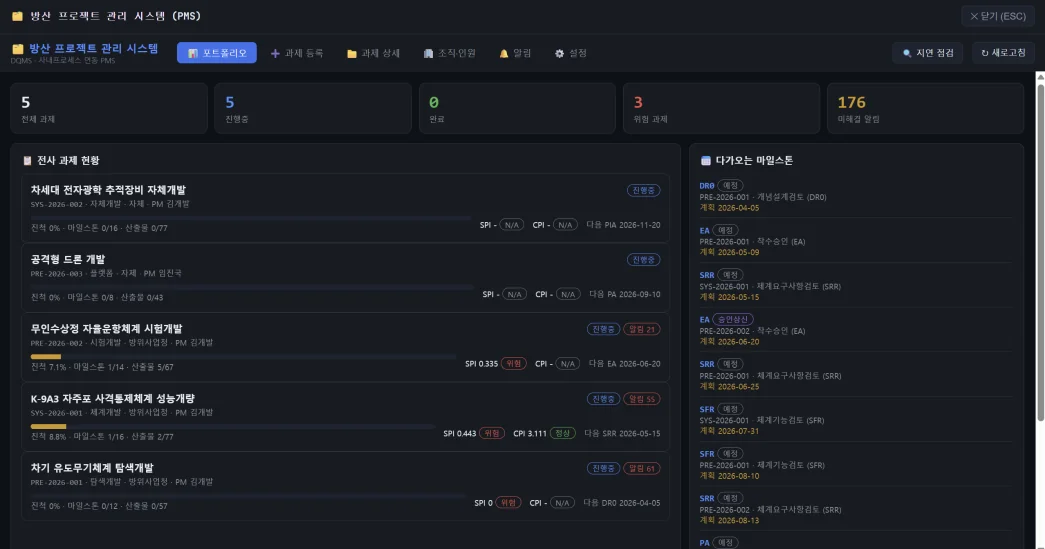Click '진척 0% · 마일스톤 0/12 · 산출물 0/57' text
Image resolution: width=1045 pixels, height=549 pixels.
(x=99, y=506)
